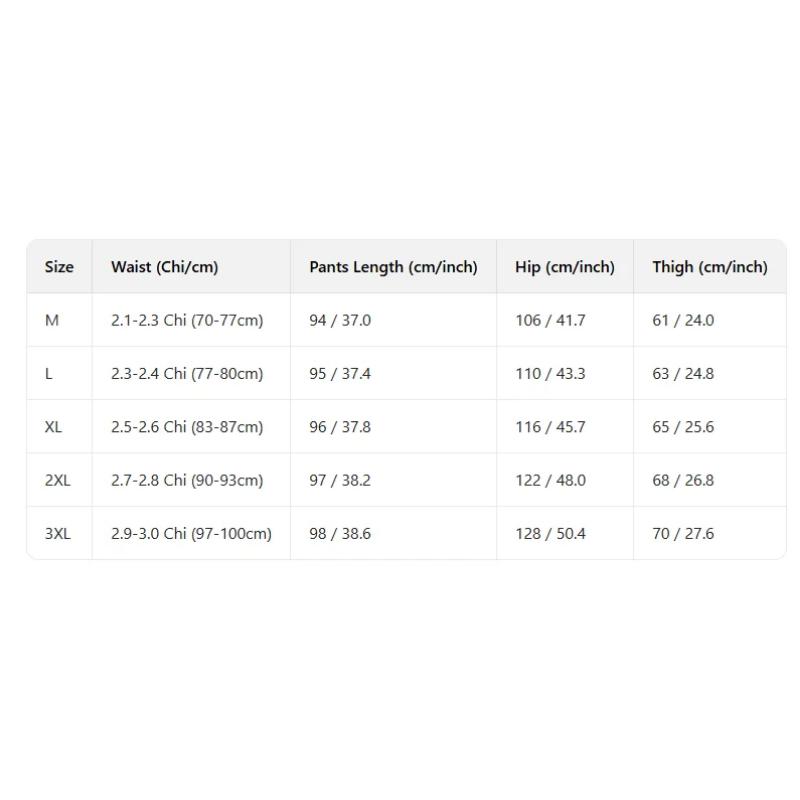Click the Size column header
Image resolution: width=800 pixels, height=800 pixels.
click(x=59, y=267)
